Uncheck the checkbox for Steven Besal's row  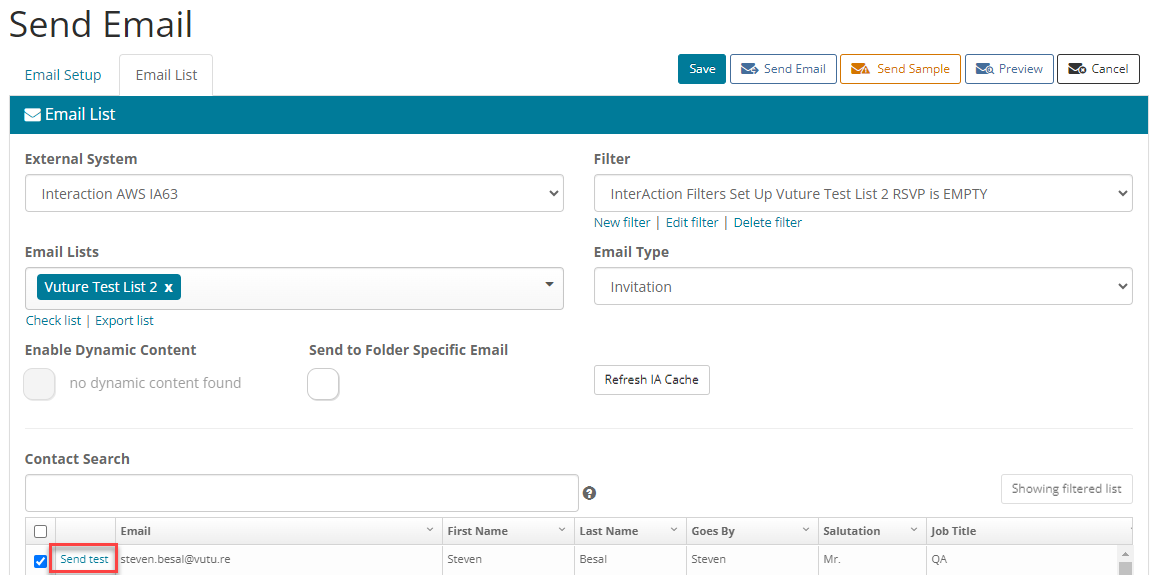[40, 562]
